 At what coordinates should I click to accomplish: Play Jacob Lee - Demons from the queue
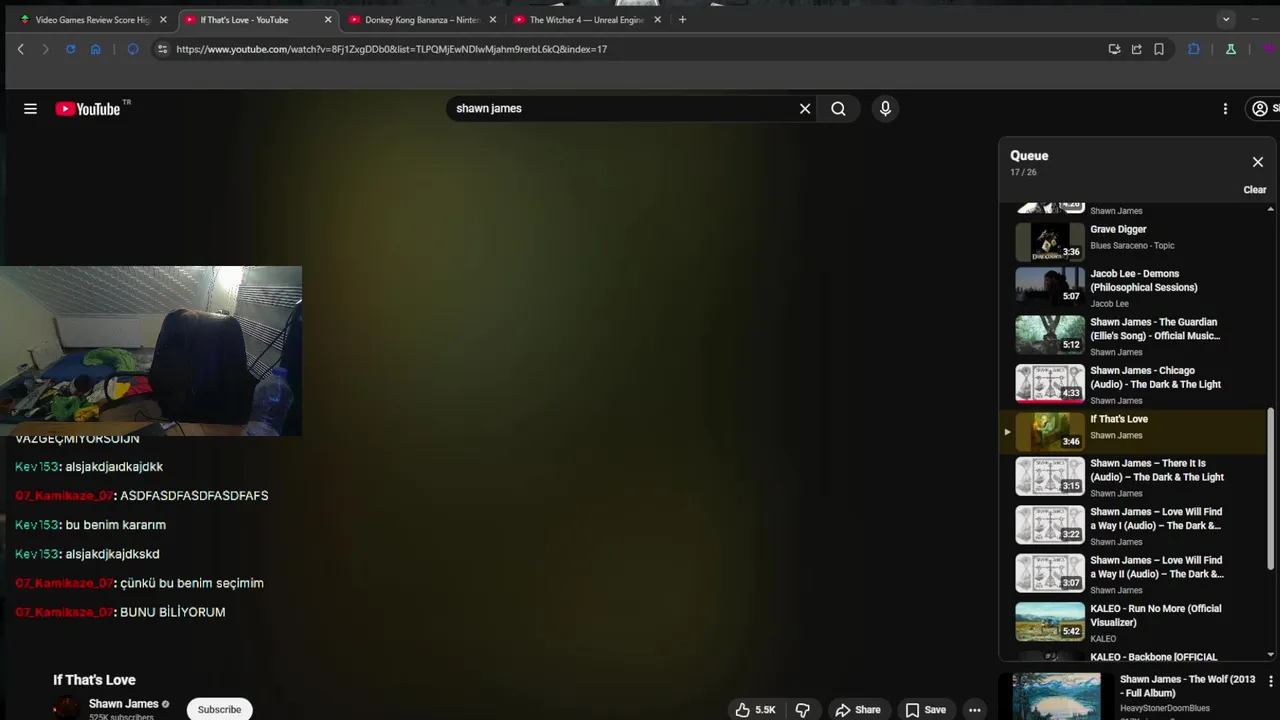[1132, 287]
